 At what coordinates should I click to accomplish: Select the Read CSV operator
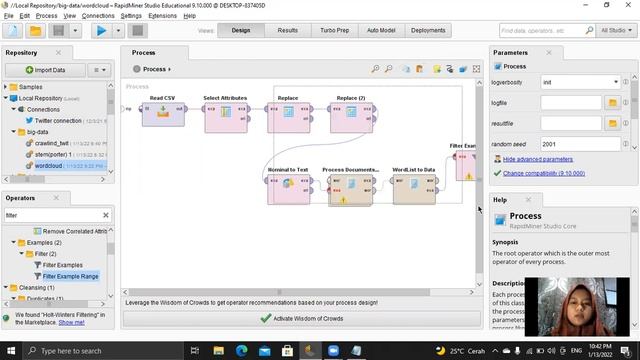163,114
